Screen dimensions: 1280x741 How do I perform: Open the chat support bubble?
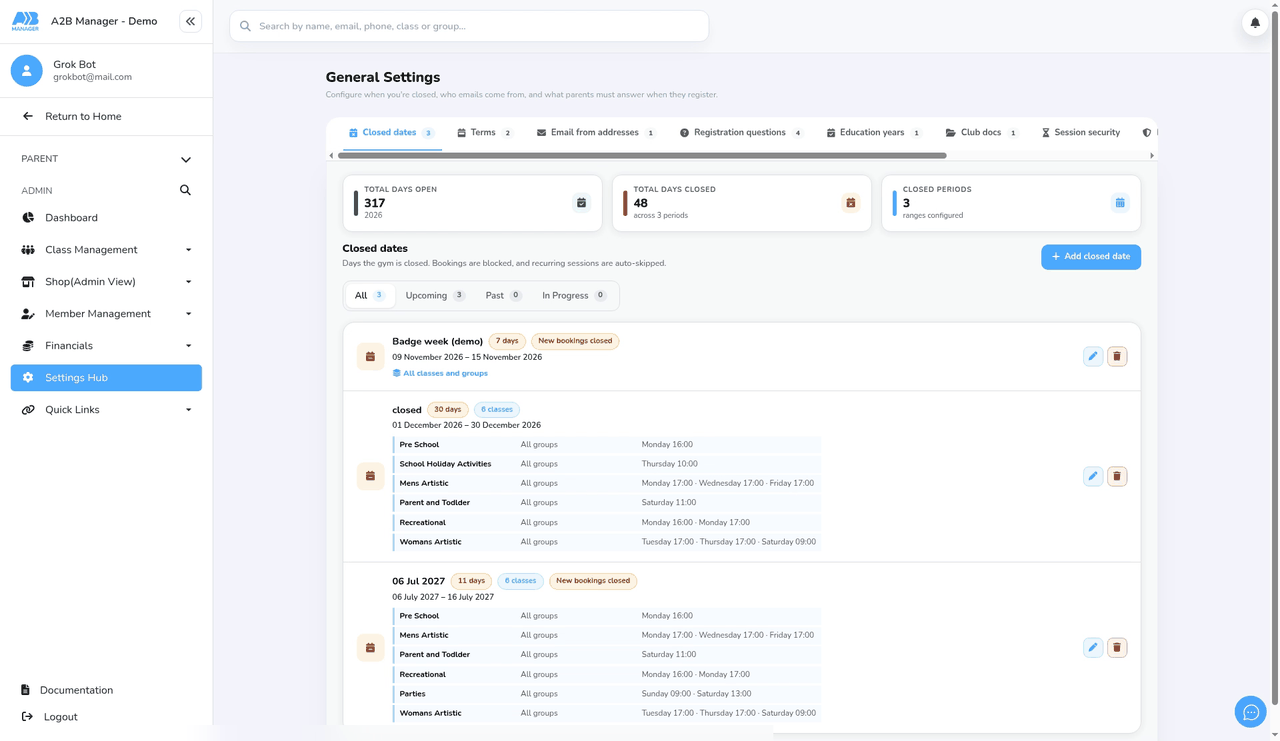pos(1251,712)
